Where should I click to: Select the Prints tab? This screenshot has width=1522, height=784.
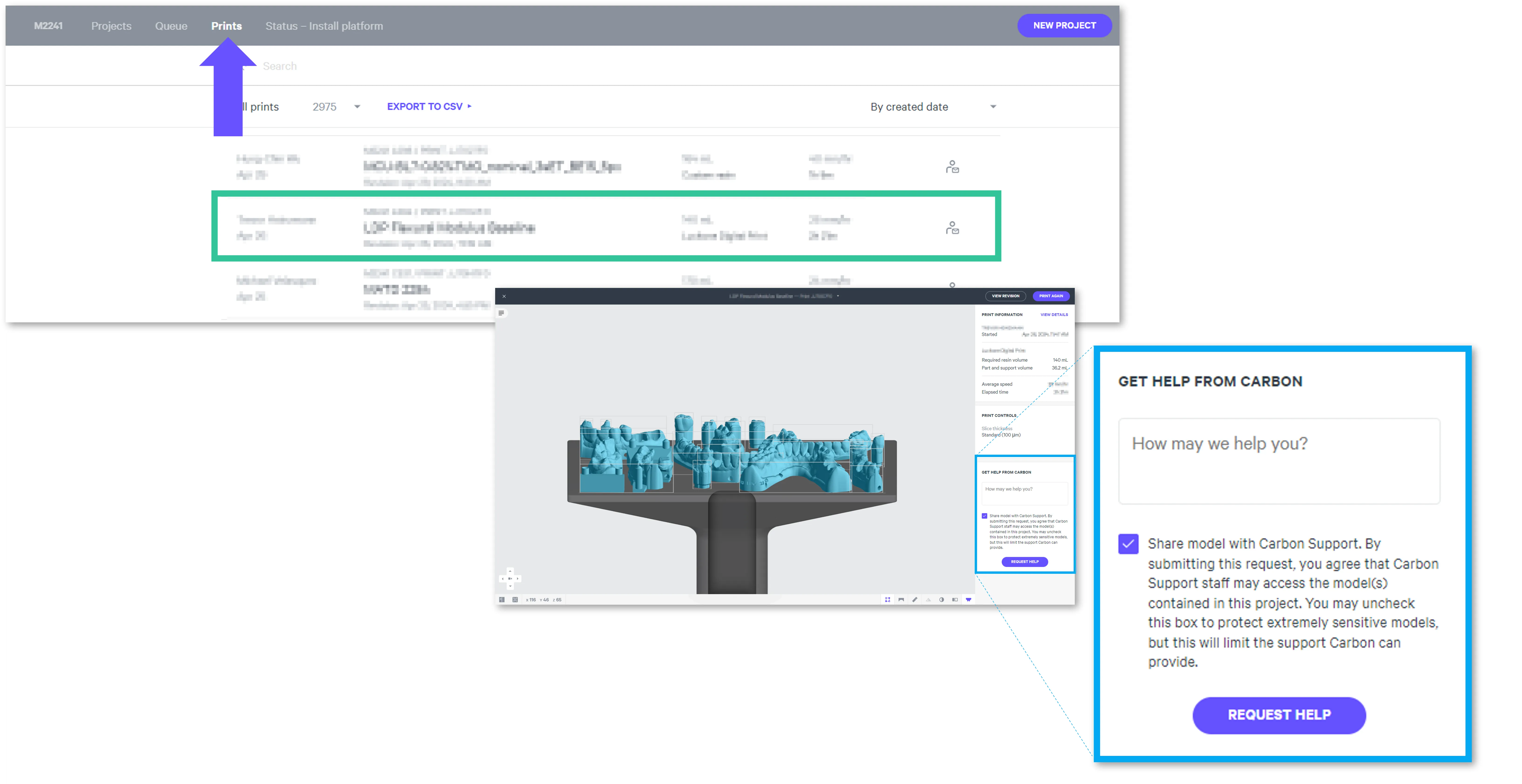coord(226,26)
